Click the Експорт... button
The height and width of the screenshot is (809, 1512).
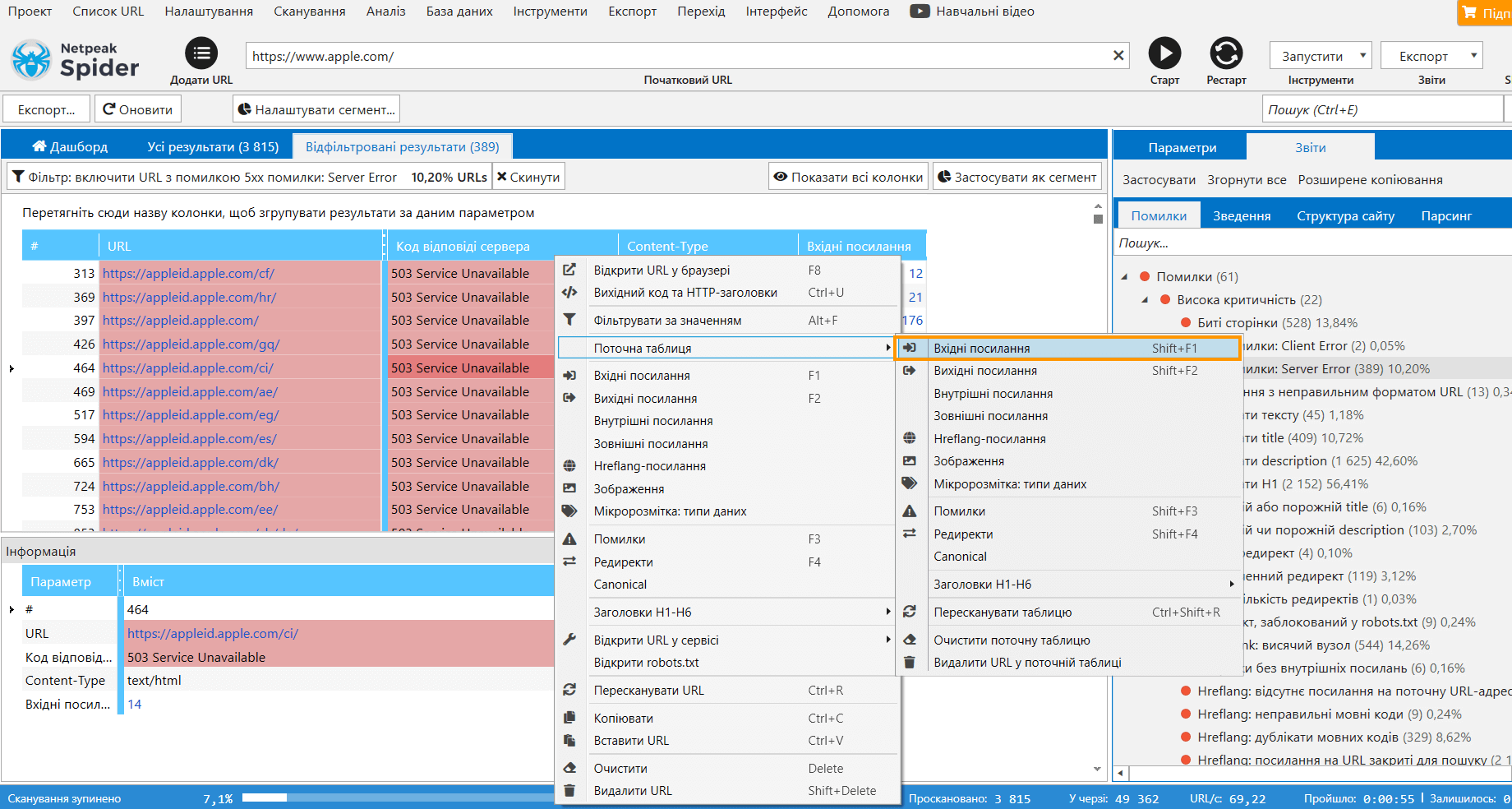[x=47, y=109]
